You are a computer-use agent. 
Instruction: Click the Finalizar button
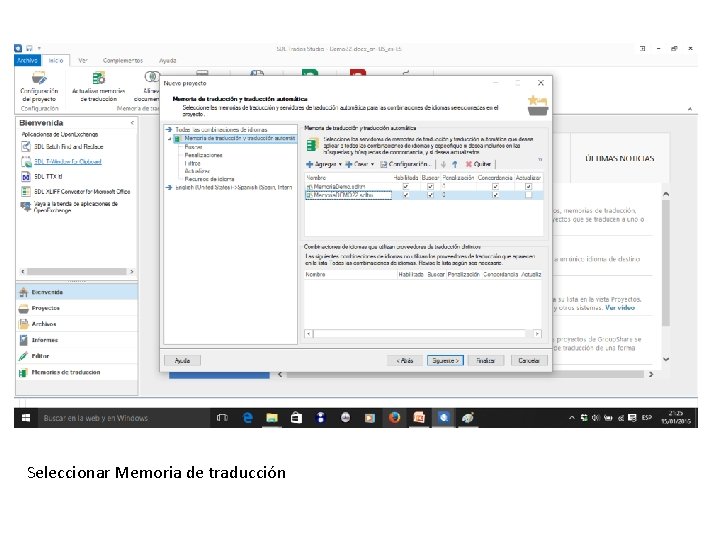click(x=485, y=360)
